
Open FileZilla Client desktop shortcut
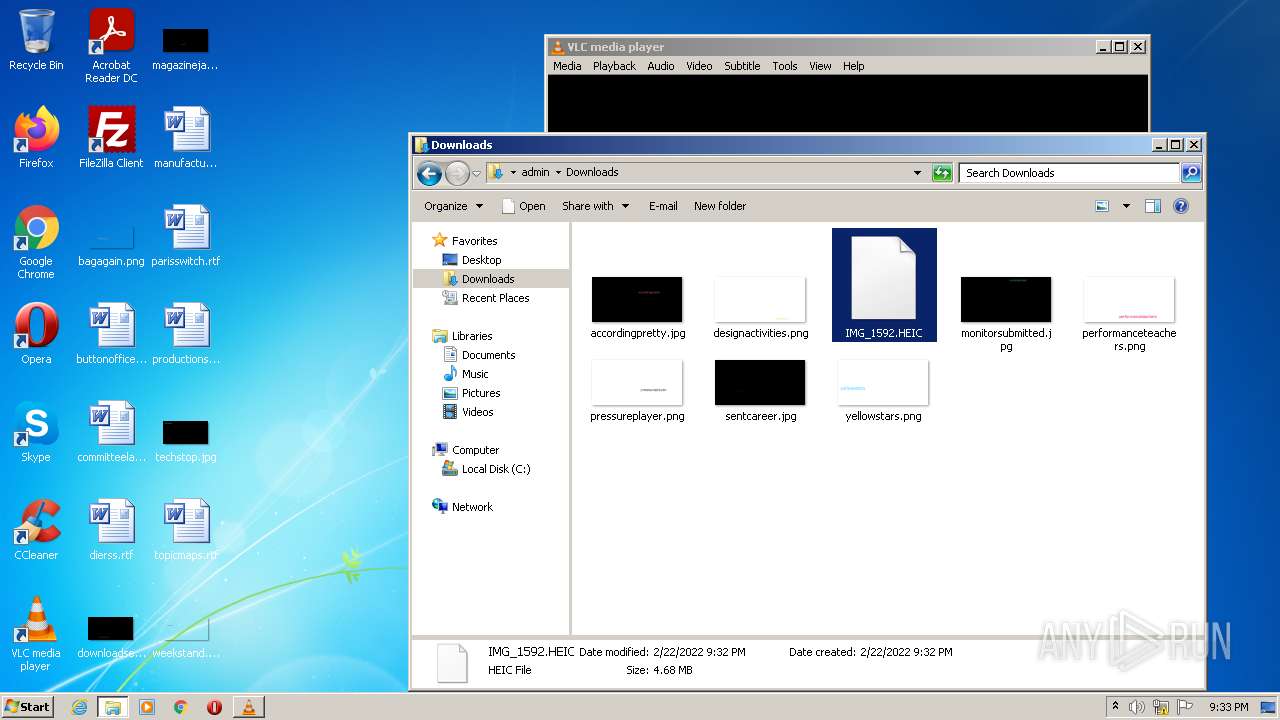pyautogui.click(x=111, y=137)
